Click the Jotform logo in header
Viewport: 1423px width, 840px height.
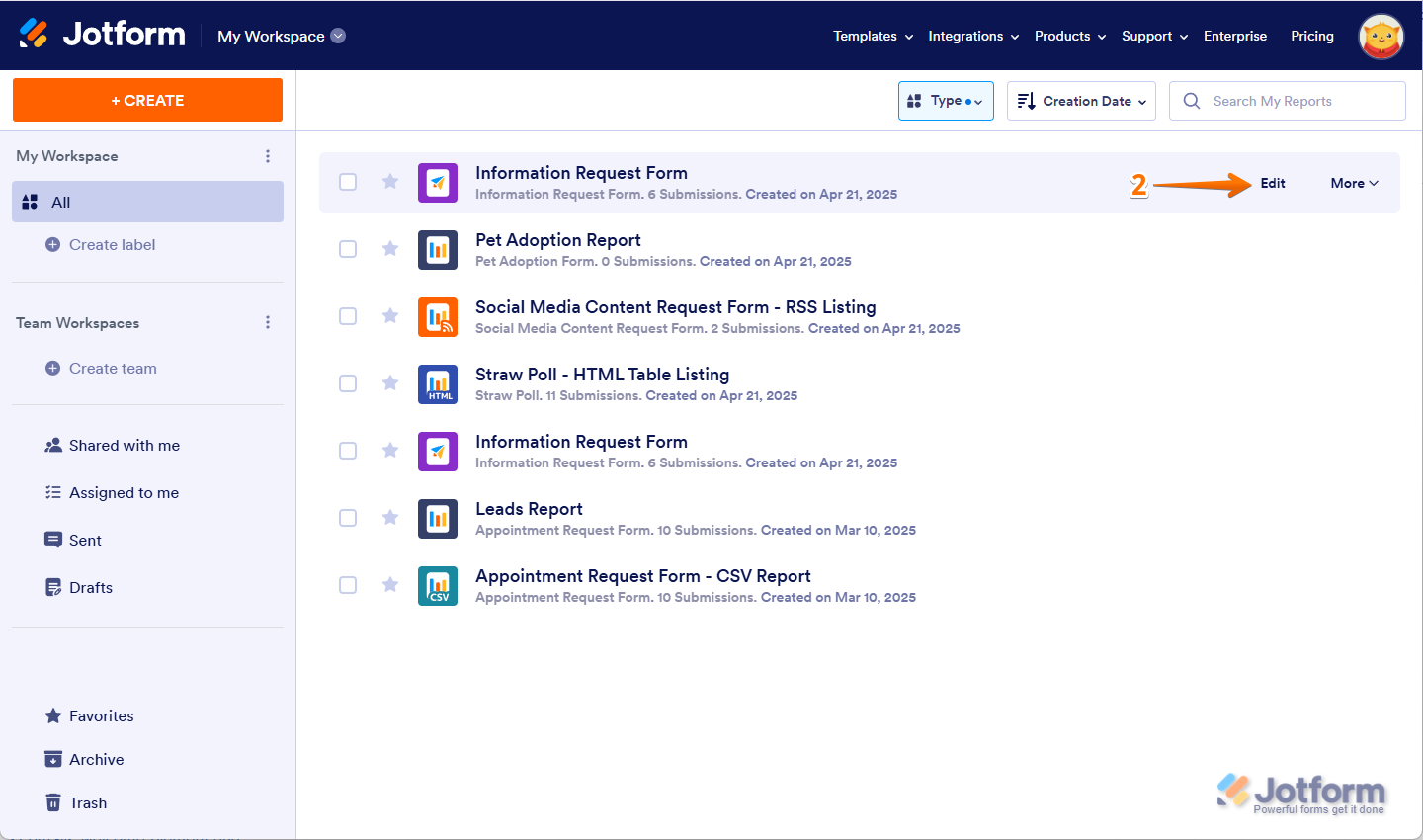102,35
